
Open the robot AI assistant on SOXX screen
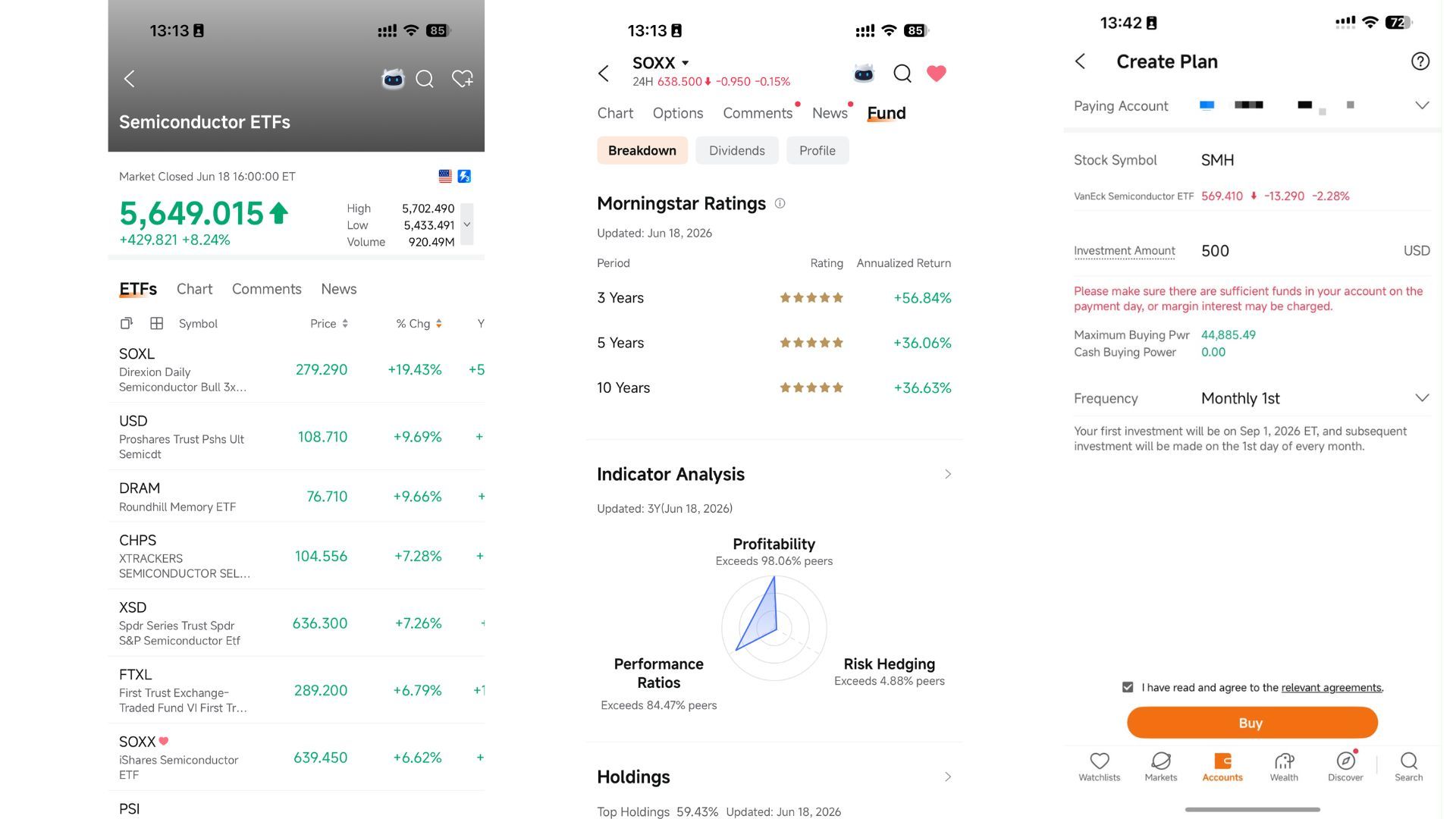click(864, 73)
